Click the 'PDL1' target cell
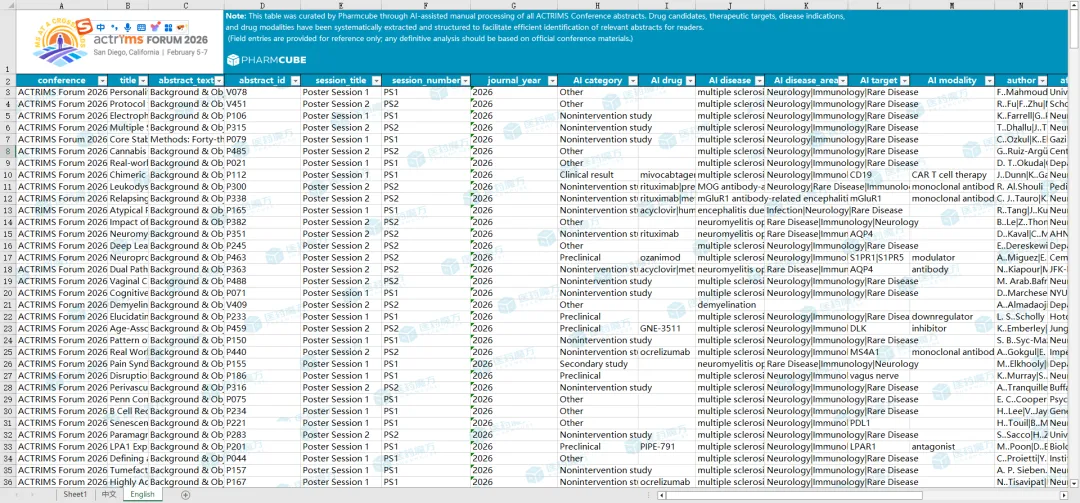 [x=878, y=423]
